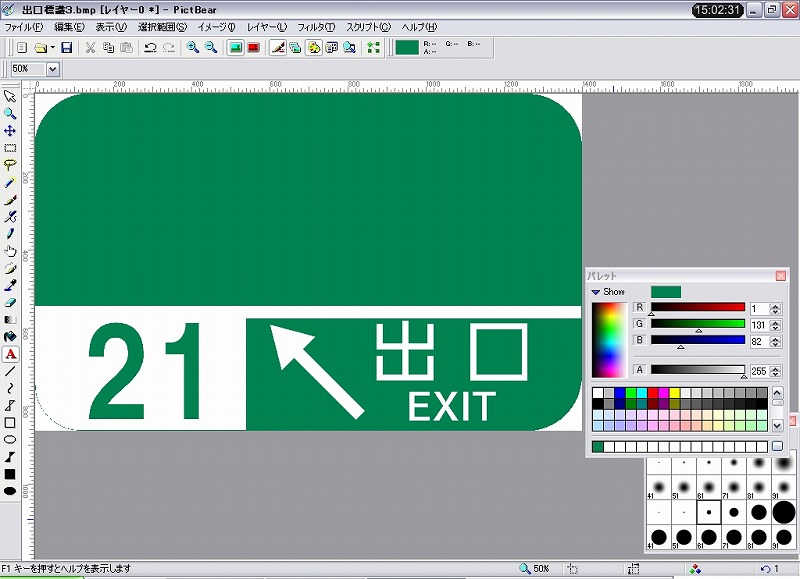800x579 pixels.
Task: Undo the last action
Action: (150, 47)
